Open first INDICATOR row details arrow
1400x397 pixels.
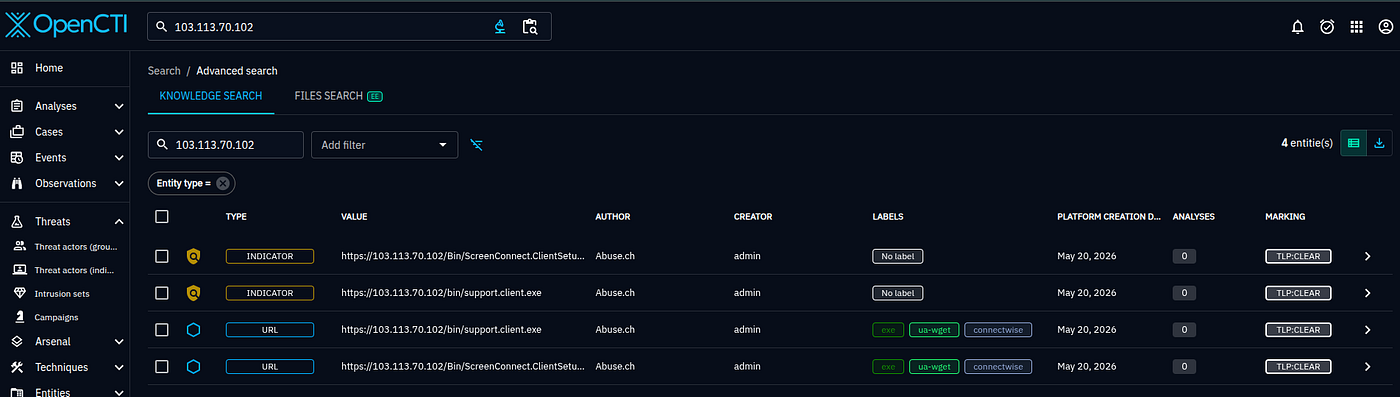(1367, 256)
